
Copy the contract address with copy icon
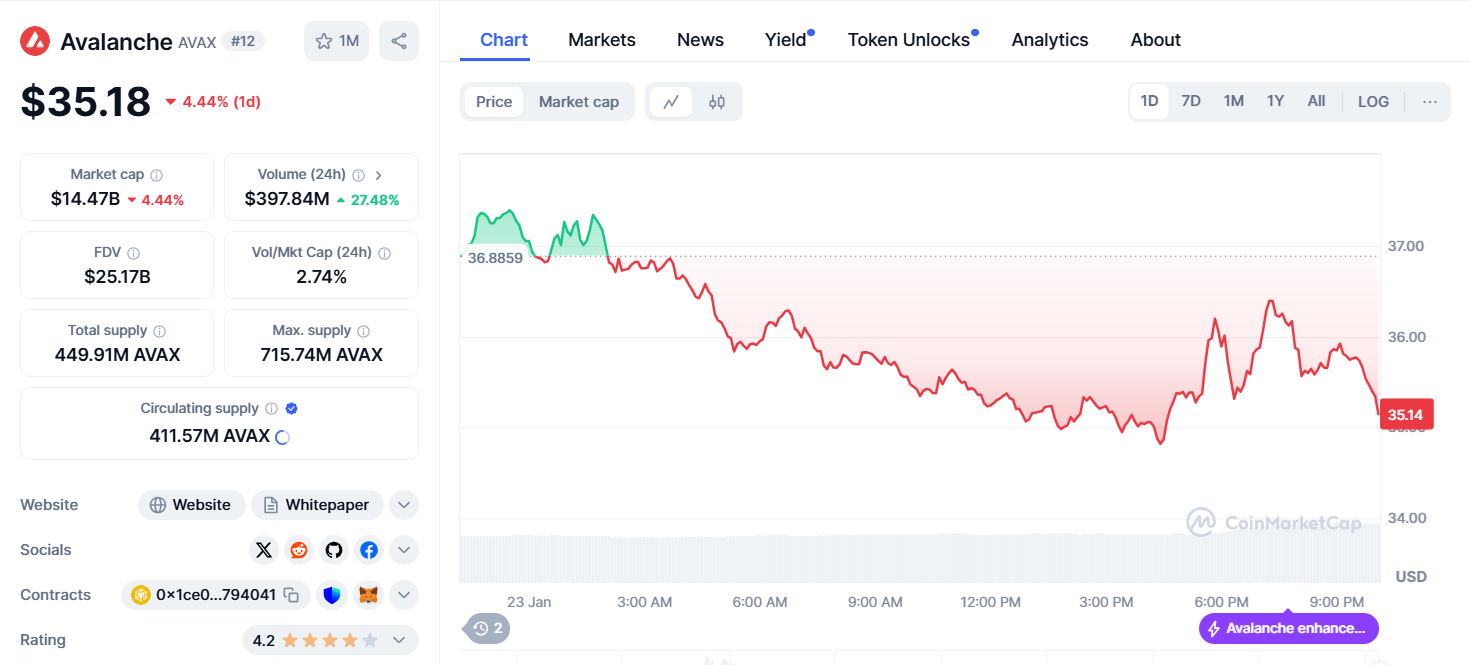[291, 595]
